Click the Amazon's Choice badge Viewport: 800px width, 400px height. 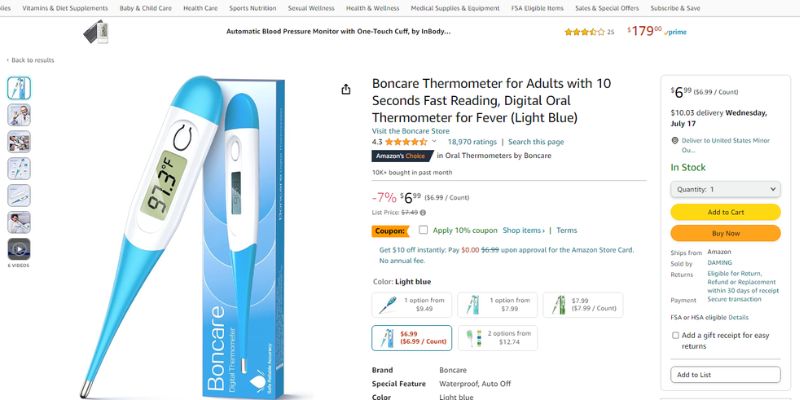click(401, 156)
